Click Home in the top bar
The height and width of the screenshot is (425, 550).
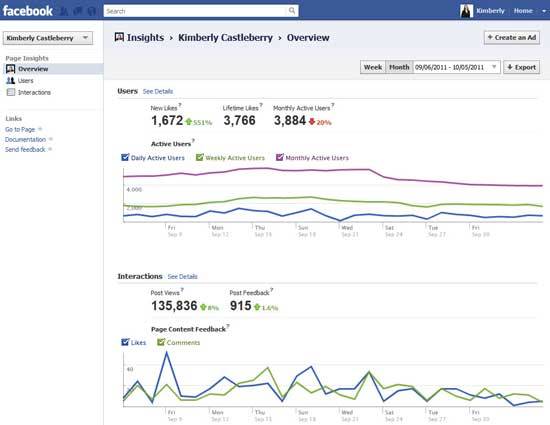pos(523,11)
